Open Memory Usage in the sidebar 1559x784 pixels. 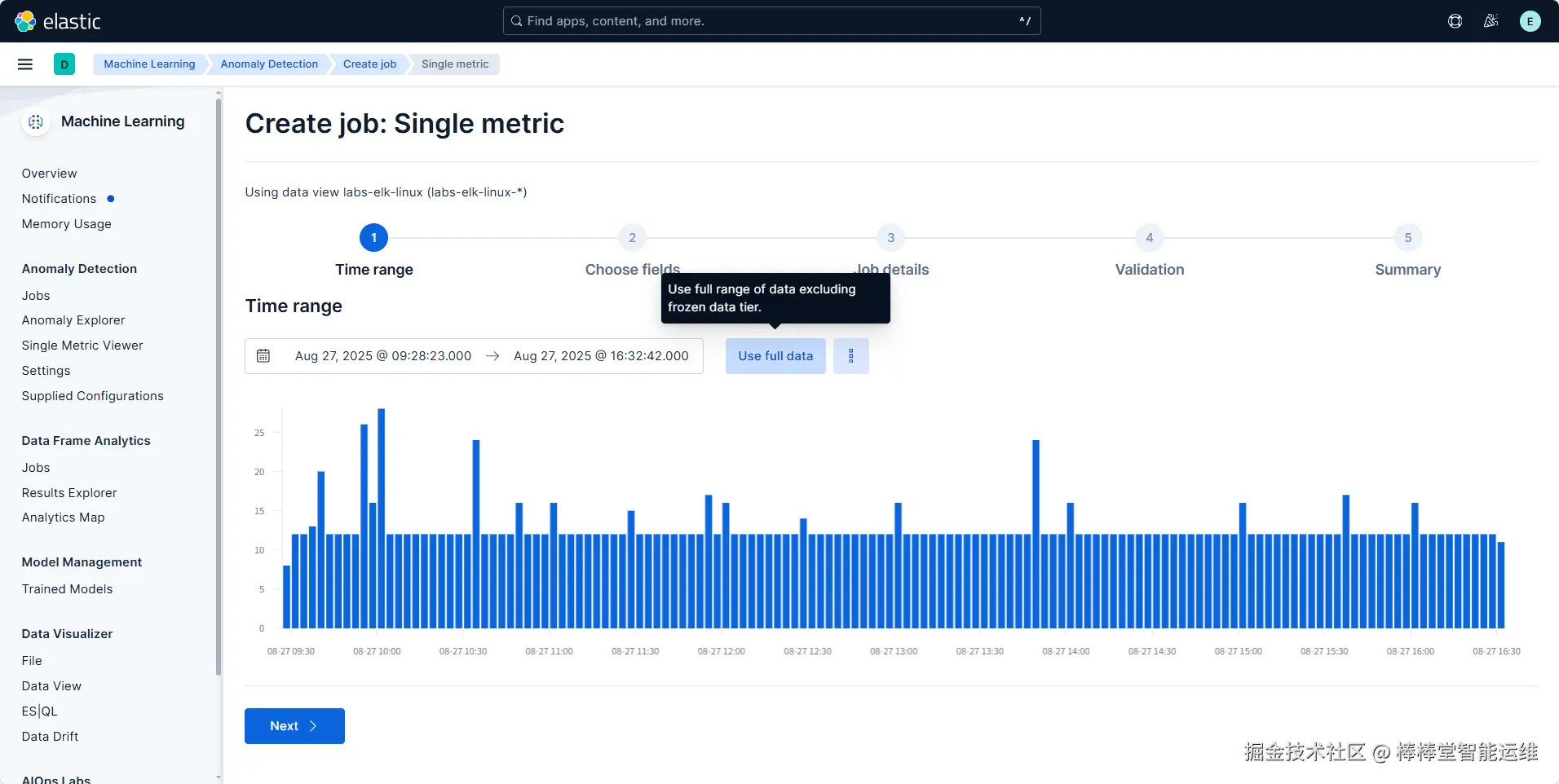pyautogui.click(x=67, y=224)
